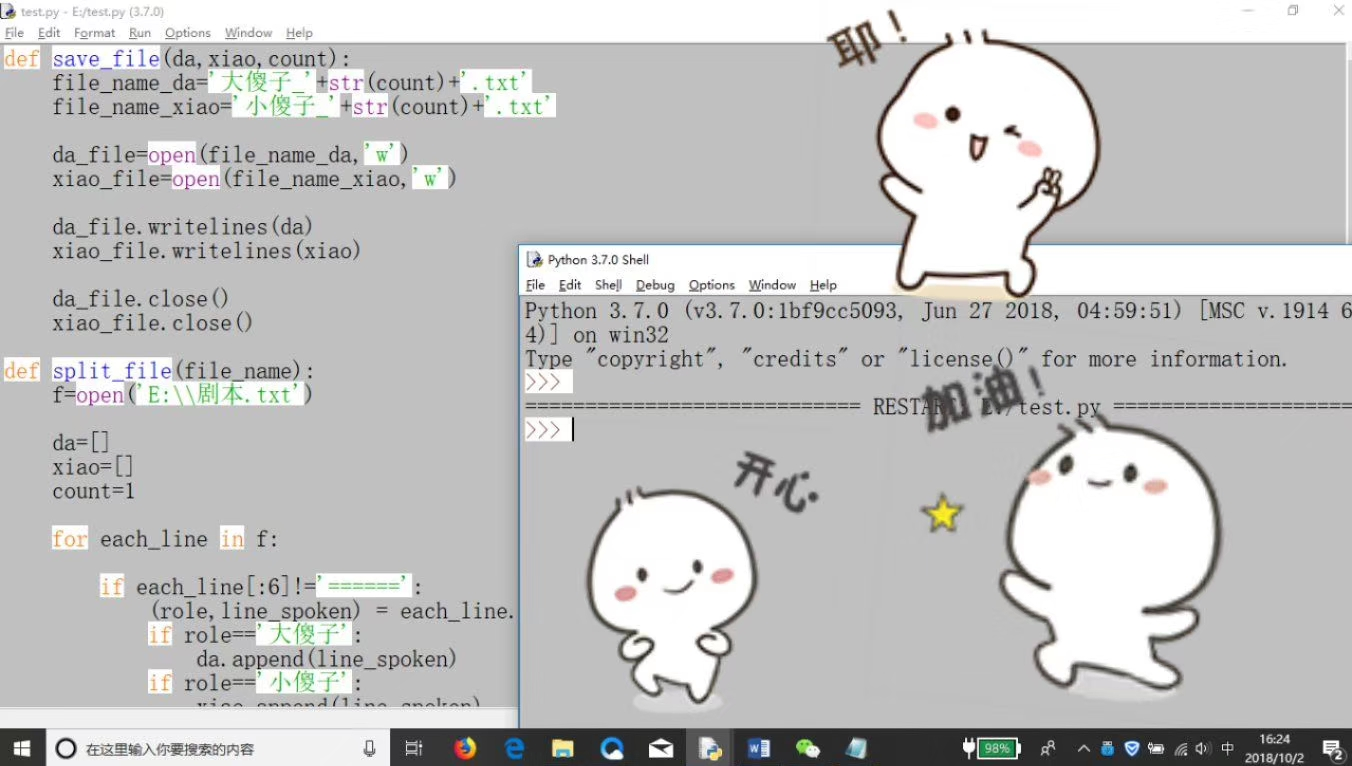Open the People icon in tray

tap(1048, 748)
